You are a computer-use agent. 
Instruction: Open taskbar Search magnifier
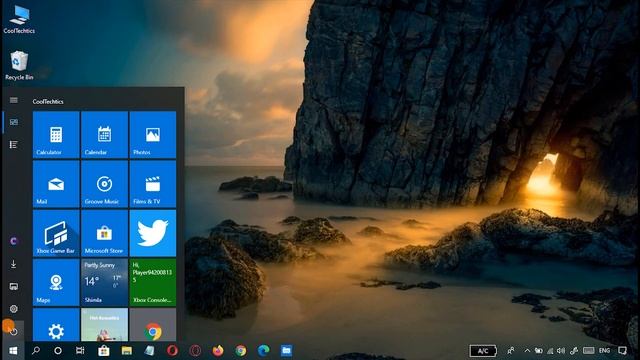click(36, 351)
